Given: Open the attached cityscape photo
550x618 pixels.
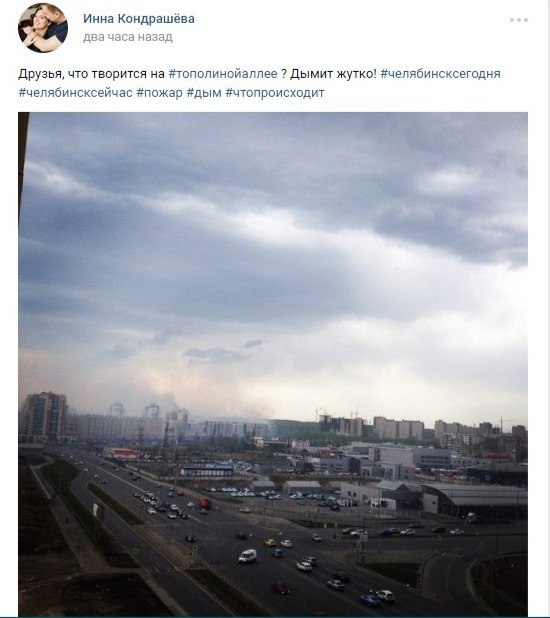Looking at the screenshot, I should pyautogui.click(x=273, y=364).
